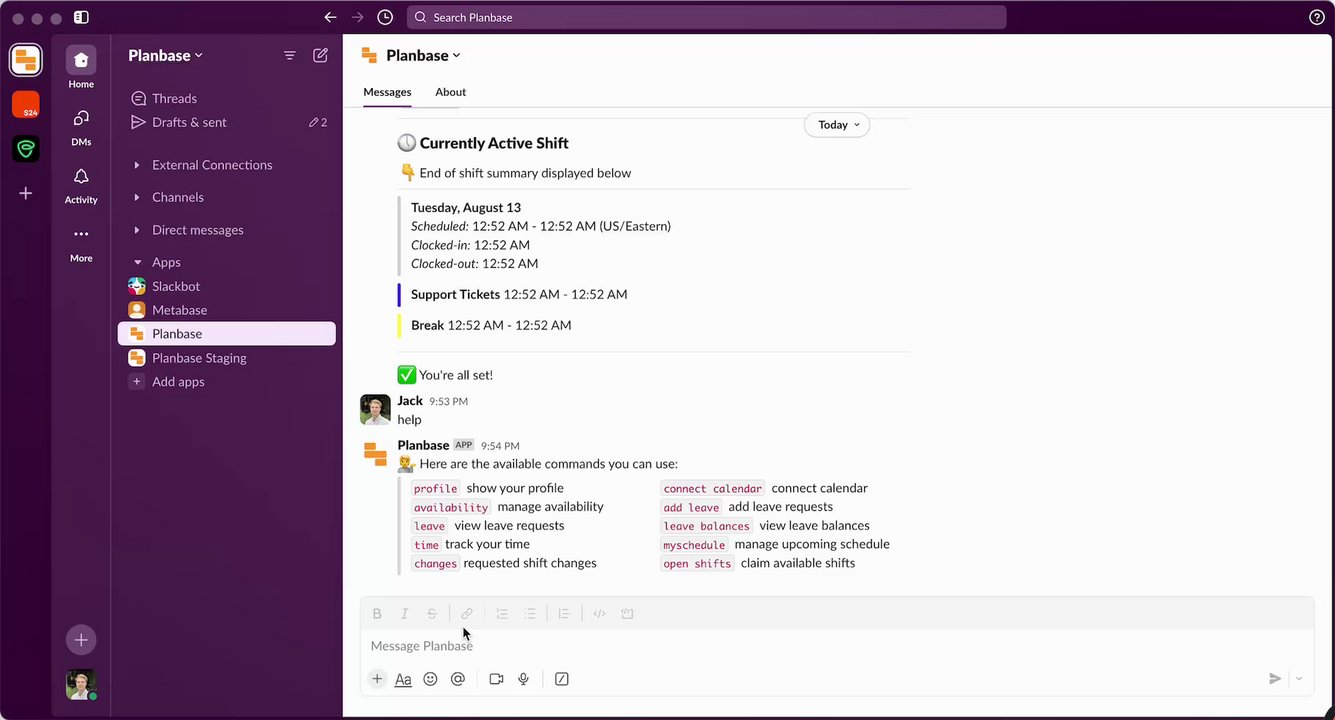Open send options dropdown arrow
The height and width of the screenshot is (720, 1335).
tap(1299, 679)
